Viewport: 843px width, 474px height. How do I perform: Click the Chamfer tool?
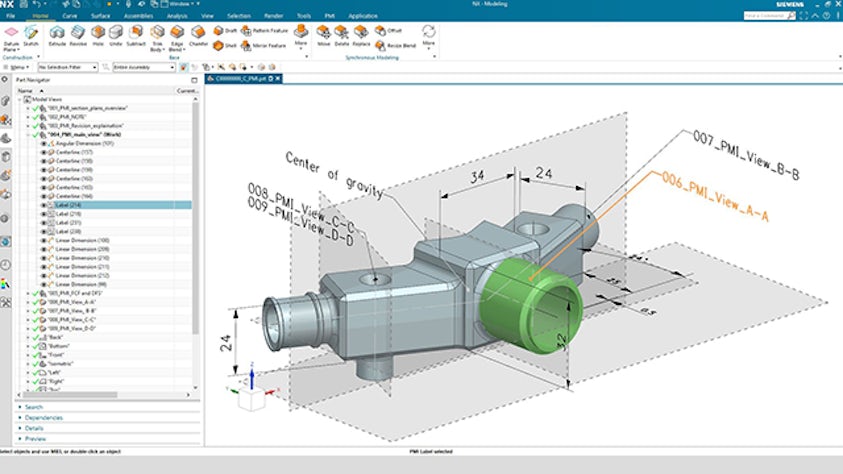(x=198, y=36)
